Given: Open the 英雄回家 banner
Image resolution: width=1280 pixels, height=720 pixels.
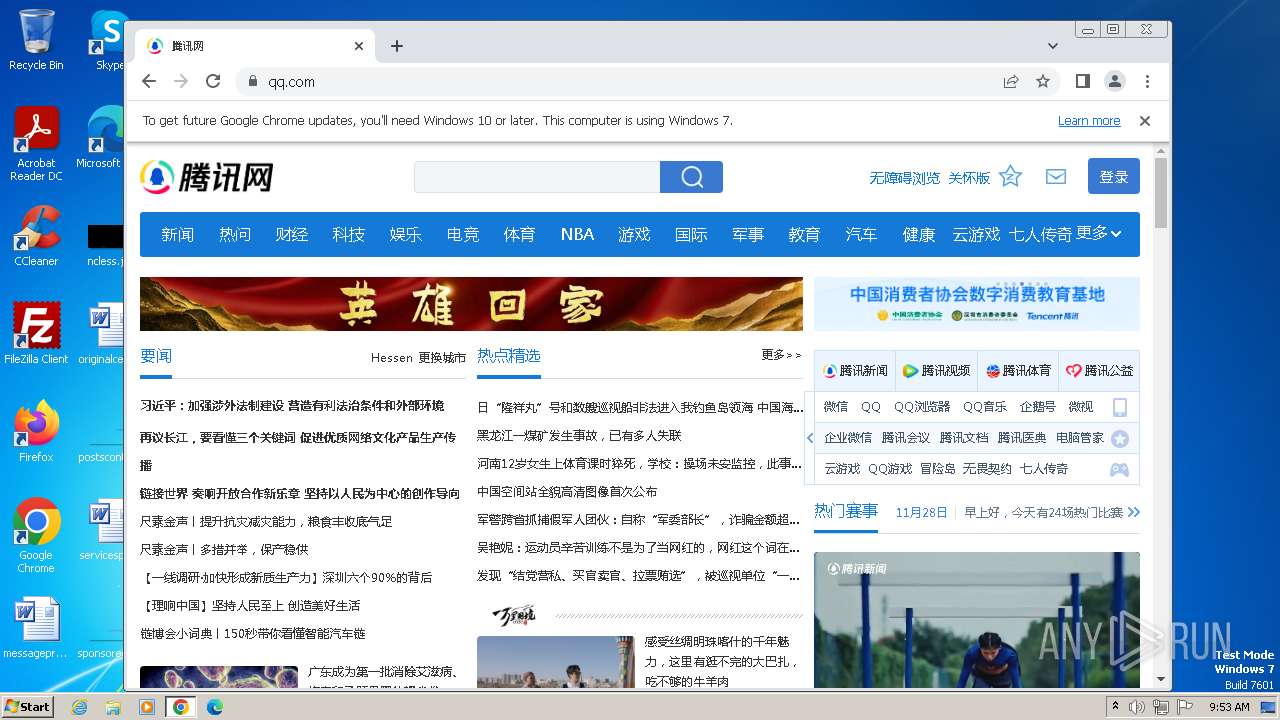Looking at the screenshot, I should click(x=471, y=304).
